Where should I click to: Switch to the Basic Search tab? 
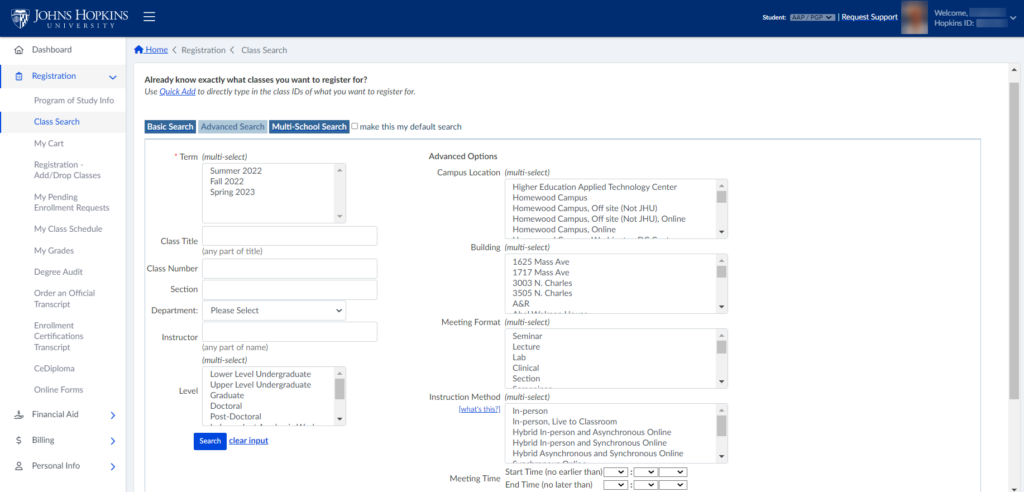[170, 127]
